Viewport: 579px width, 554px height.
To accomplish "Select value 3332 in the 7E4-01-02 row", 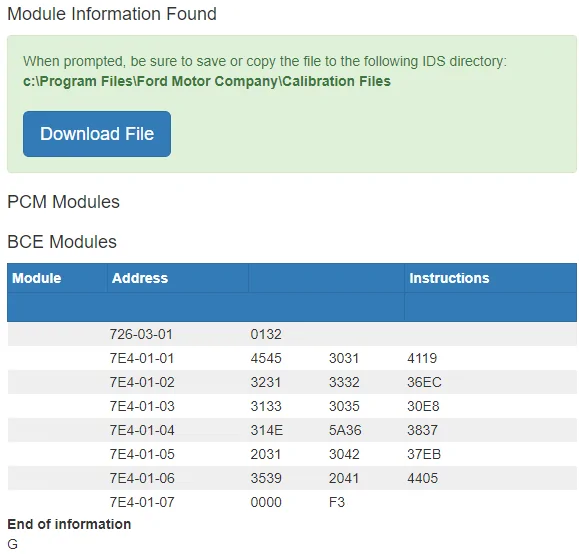I will tap(344, 382).
